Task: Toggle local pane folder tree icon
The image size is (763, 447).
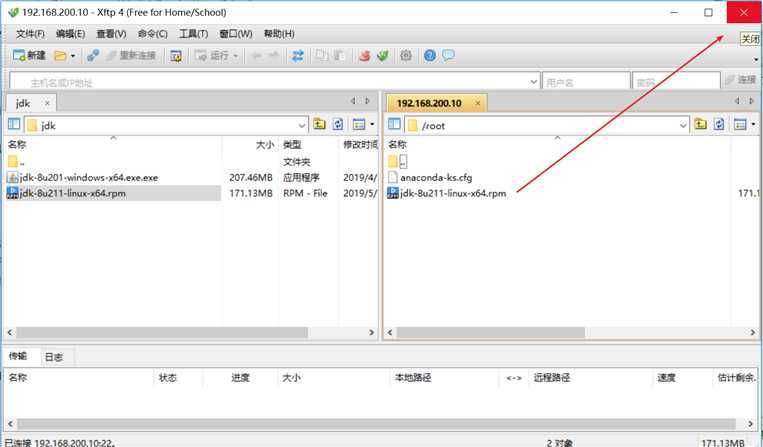Action: 14,125
